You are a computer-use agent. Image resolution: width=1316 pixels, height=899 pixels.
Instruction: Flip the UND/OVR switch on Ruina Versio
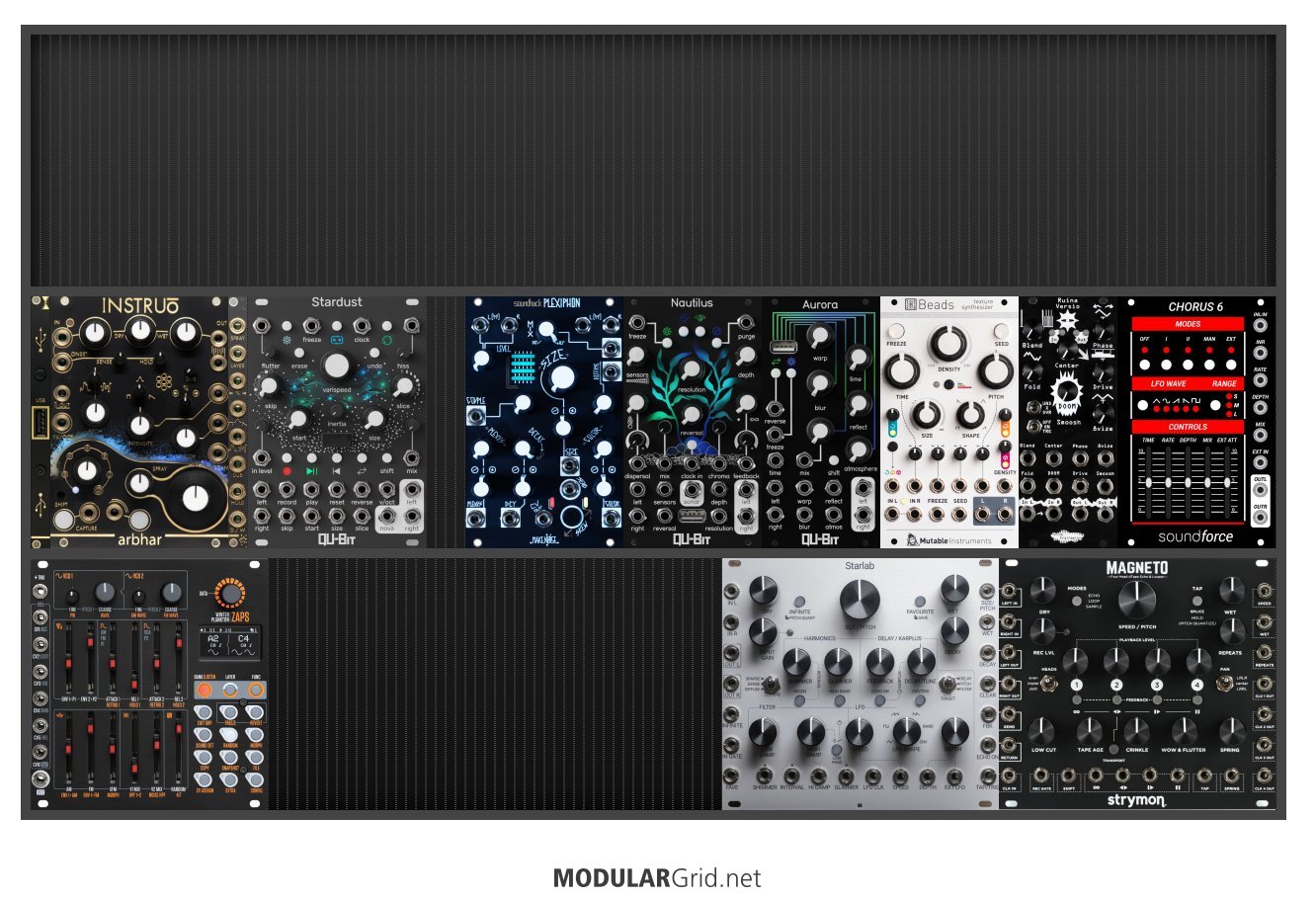click(1032, 406)
